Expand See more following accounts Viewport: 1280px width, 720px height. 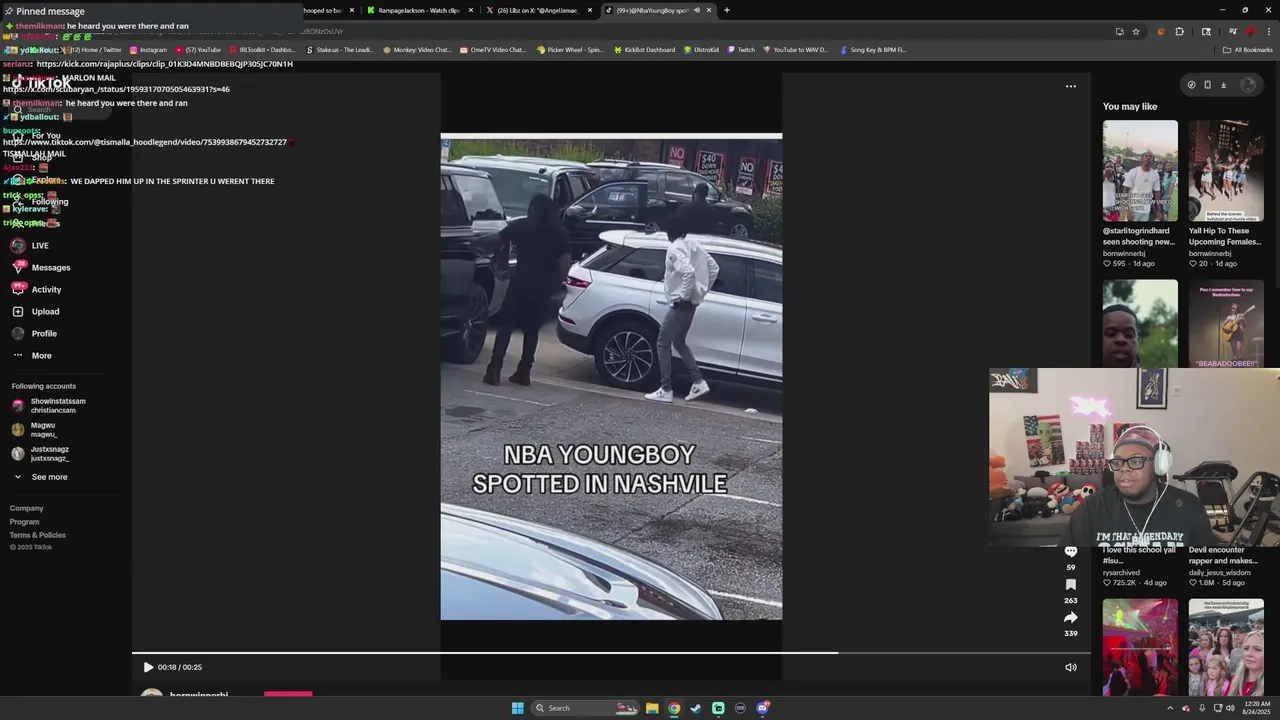(41, 477)
